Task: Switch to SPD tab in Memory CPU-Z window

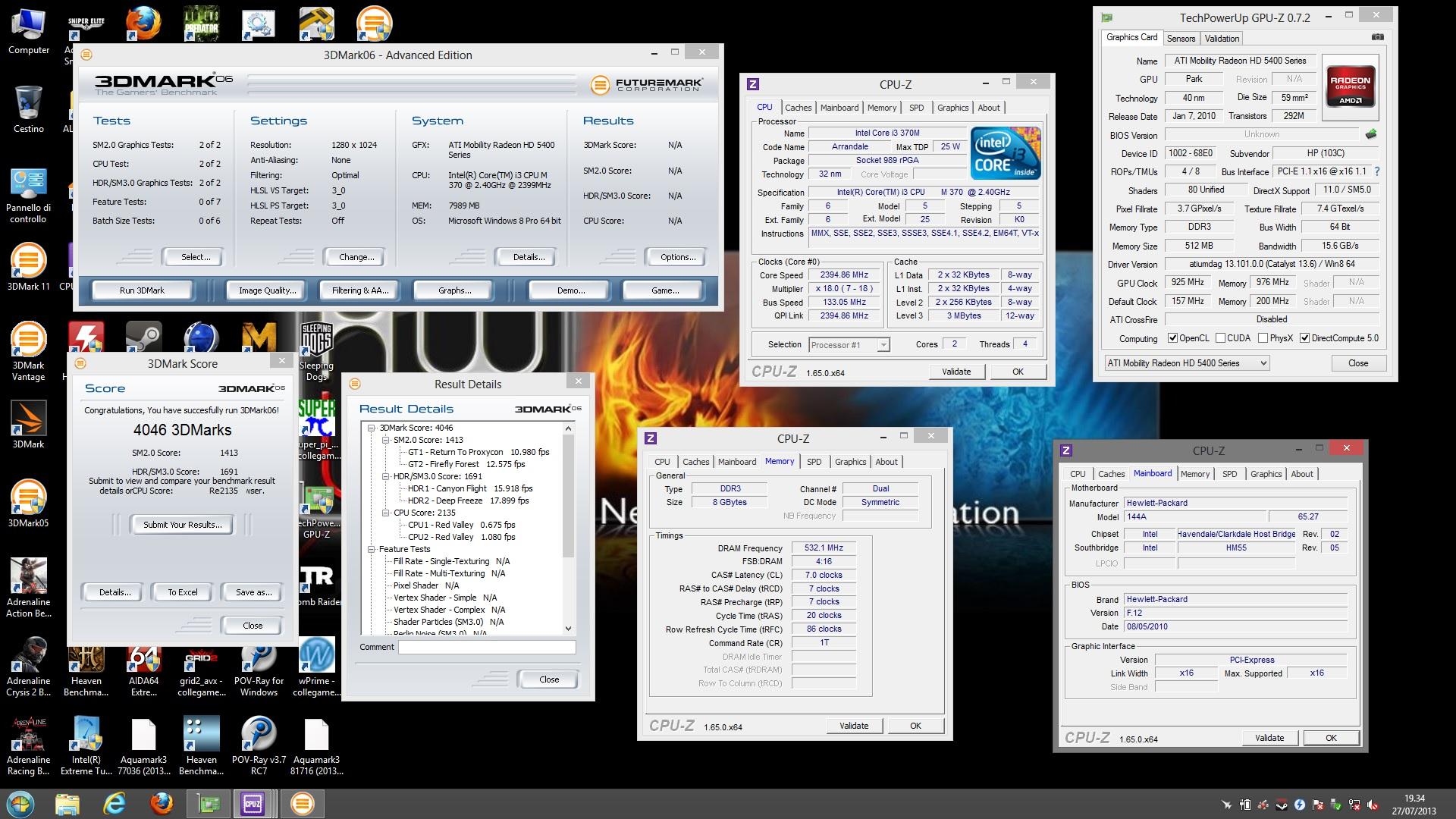Action: pyautogui.click(x=814, y=462)
